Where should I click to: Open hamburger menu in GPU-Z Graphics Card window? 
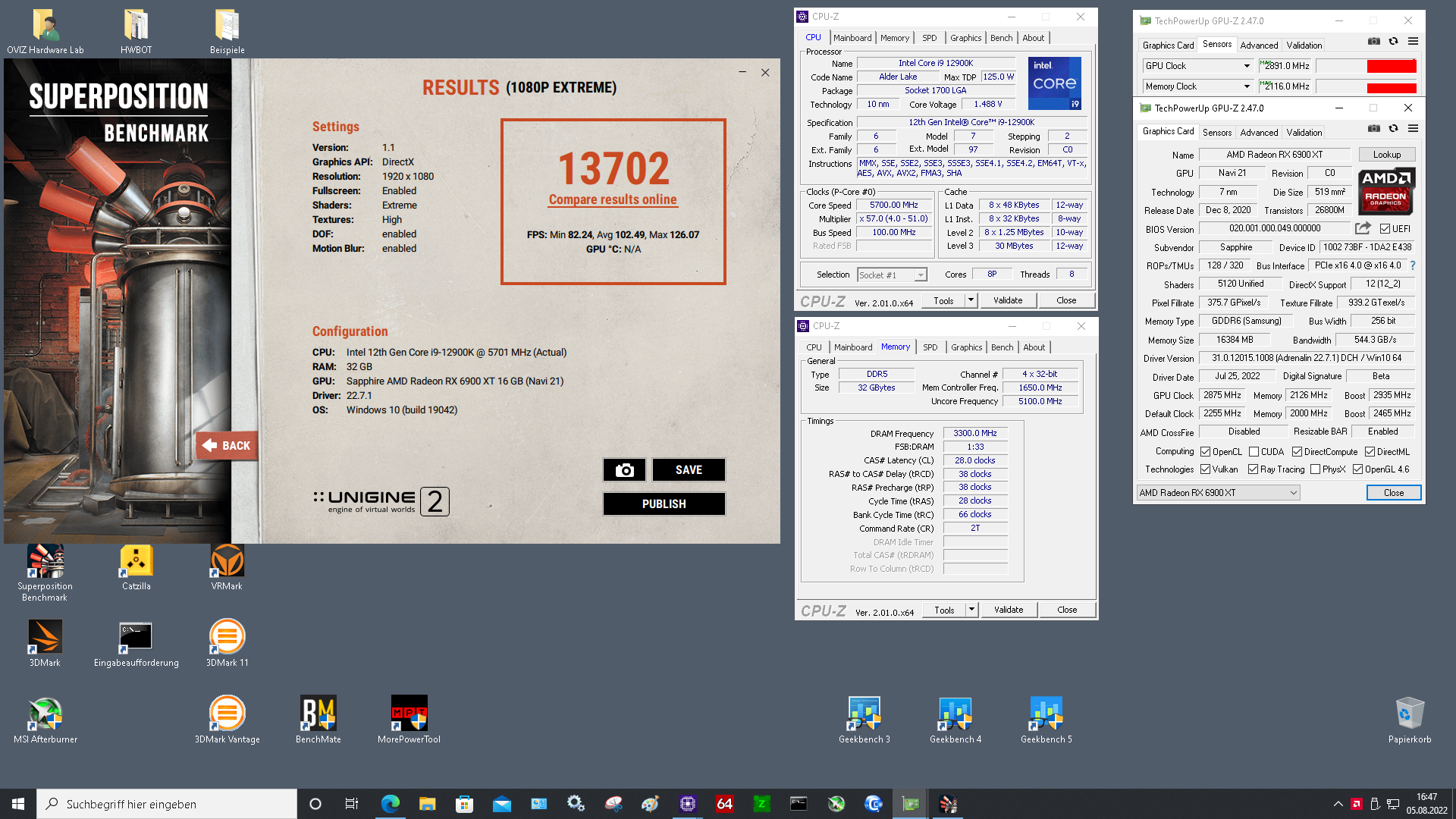pyautogui.click(x=1413, y=128)
